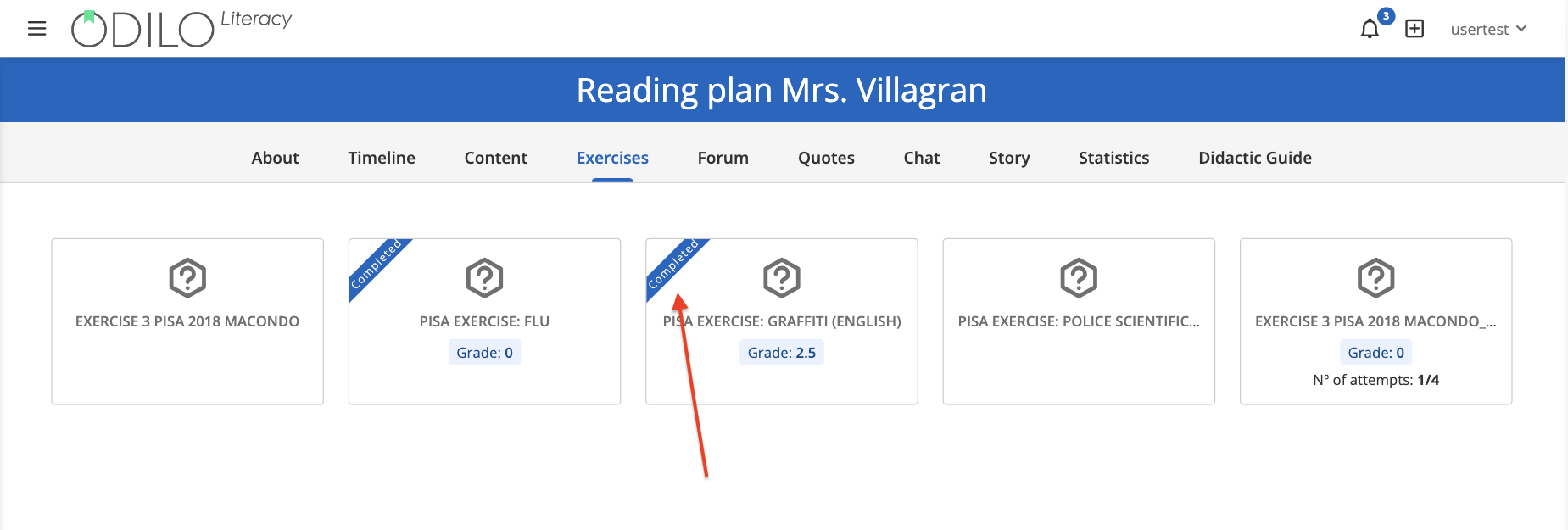1568x530 pixels.
Task: Switch to the About tab
Action: coord(275,158)
